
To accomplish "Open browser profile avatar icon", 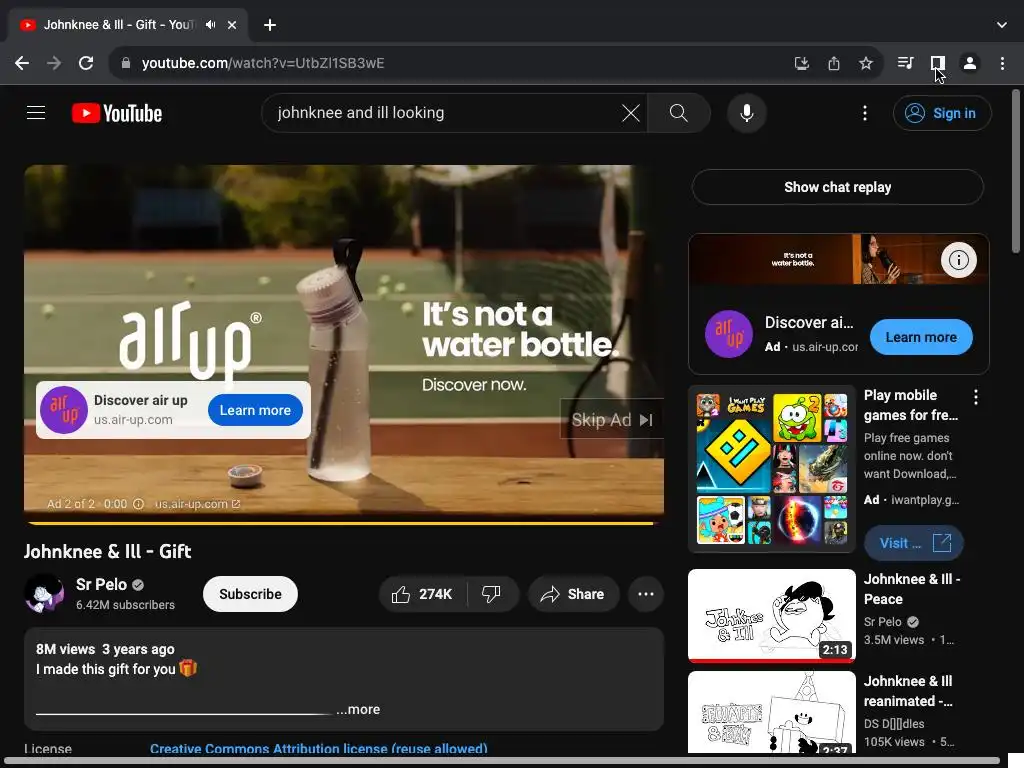I will click(x=970, y=63).
